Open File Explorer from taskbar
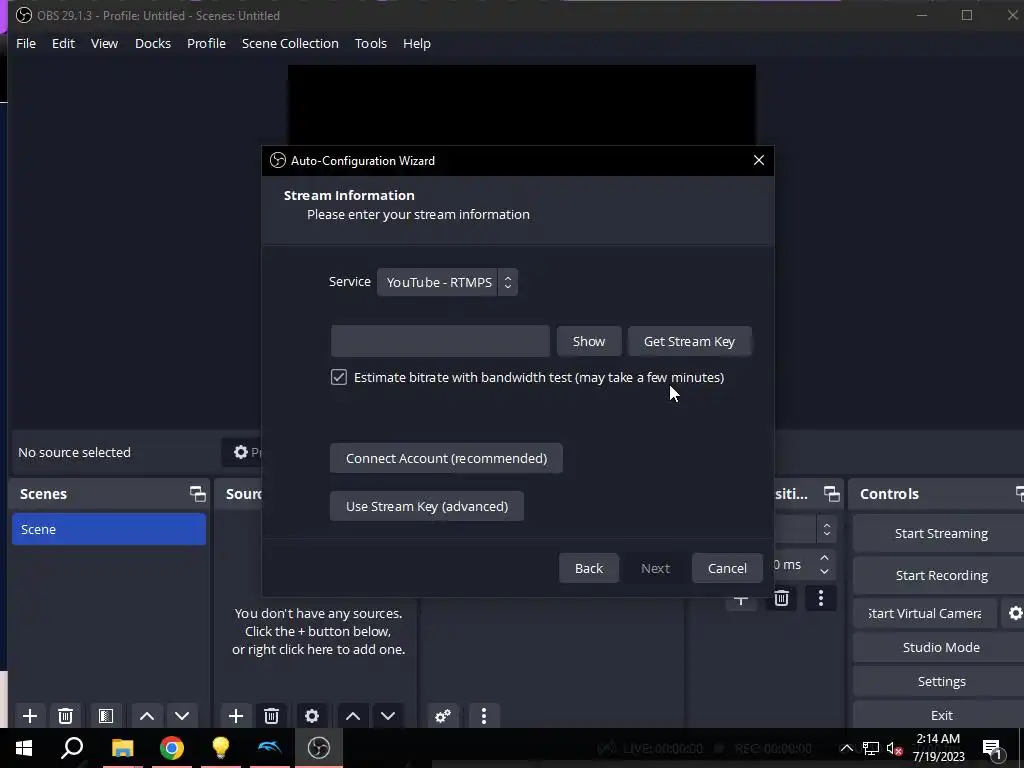The height and width of the screenshot is (768, 1024). tap(122, 748)
